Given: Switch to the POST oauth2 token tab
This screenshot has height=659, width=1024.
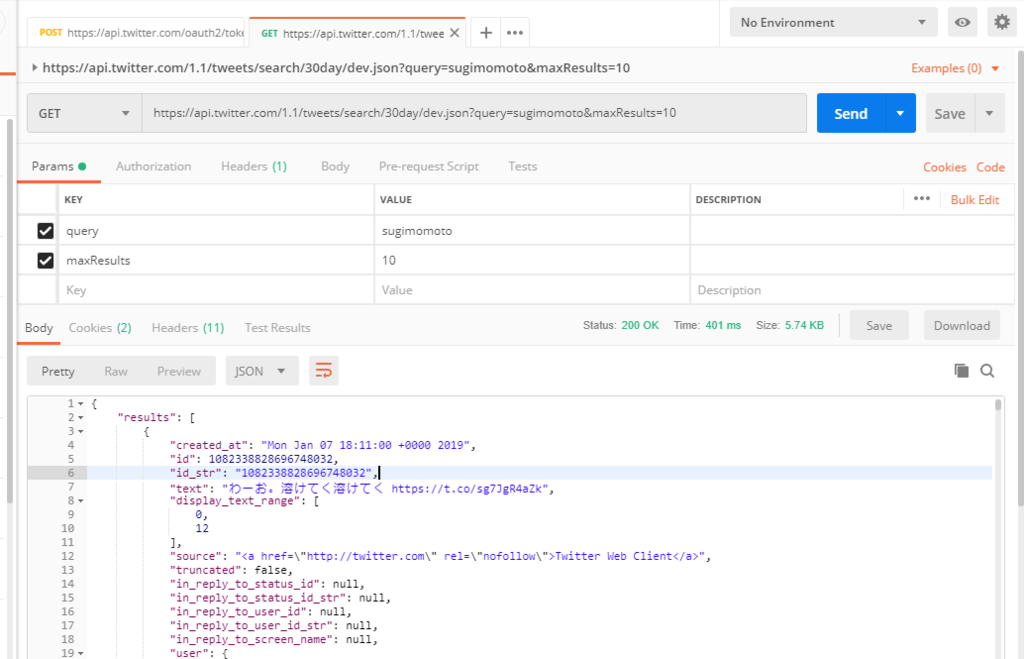Looking at the screenshot, I should (x=136, y=33).
